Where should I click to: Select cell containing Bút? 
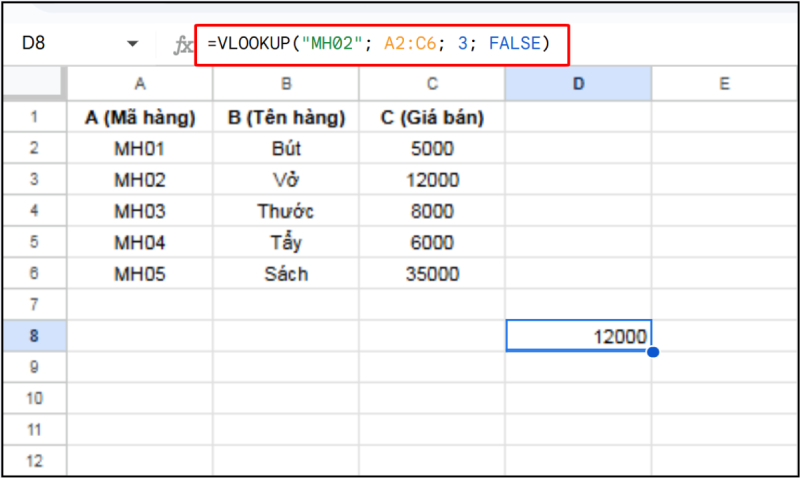[286, 148]
